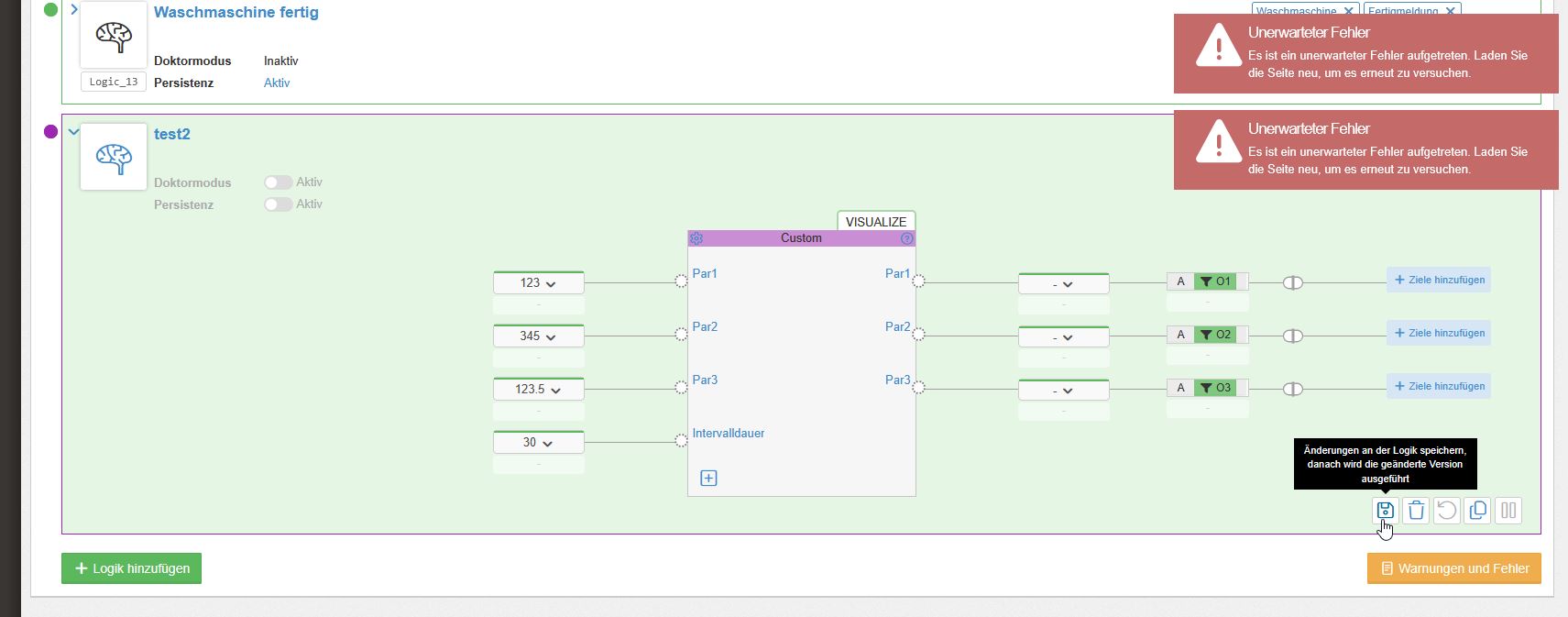Open help for the Custom block
The width and height of the screenshot is (1568, 617).
(x=906, y=238)
